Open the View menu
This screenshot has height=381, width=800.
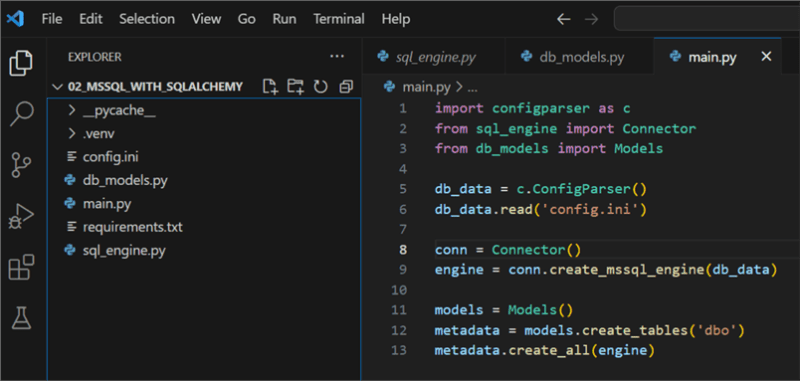pyautogui.click(x=207, y=19)
